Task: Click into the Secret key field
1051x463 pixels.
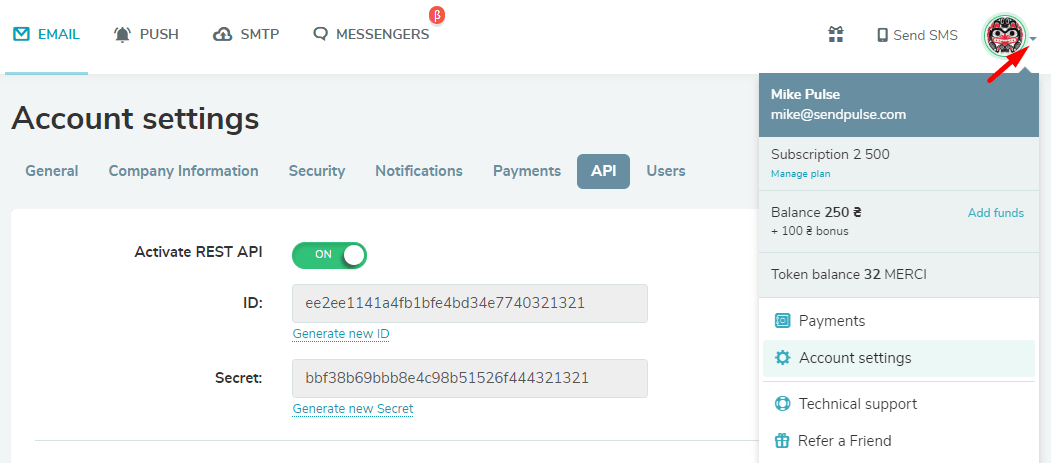Action: (x=470, y=379)
